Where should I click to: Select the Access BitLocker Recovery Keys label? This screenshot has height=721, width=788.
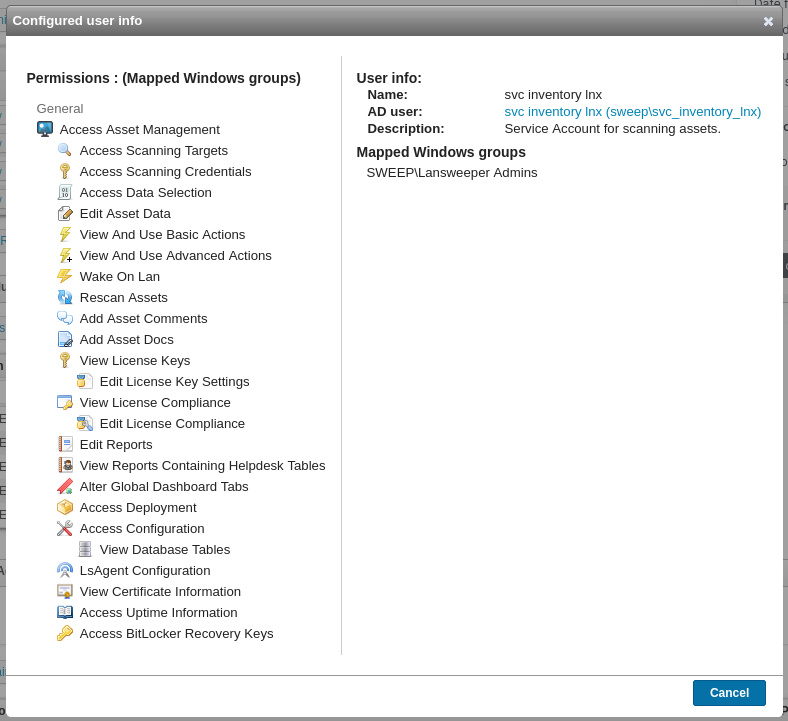tap(176, 634)
